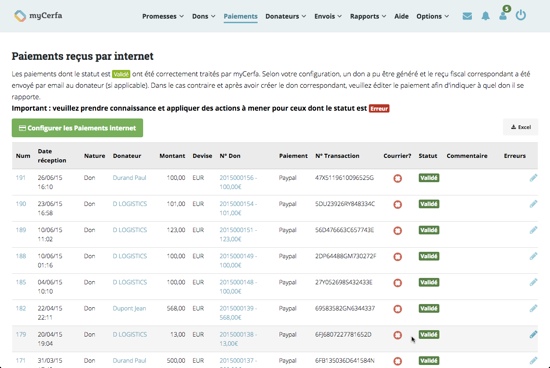This screenshot has width=550, height=368.
Task: Open donation 2015000139 - 568,00€ link
Action: [x=238, y=313]
